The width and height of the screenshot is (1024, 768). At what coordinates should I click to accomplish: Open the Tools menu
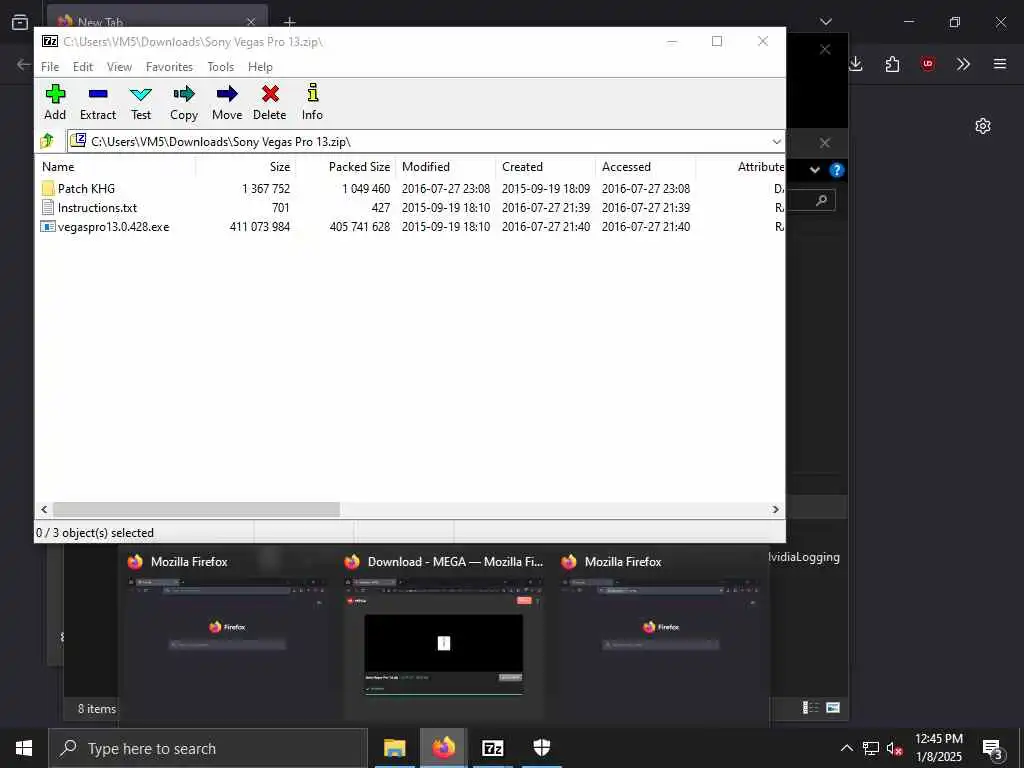point(220,67)
